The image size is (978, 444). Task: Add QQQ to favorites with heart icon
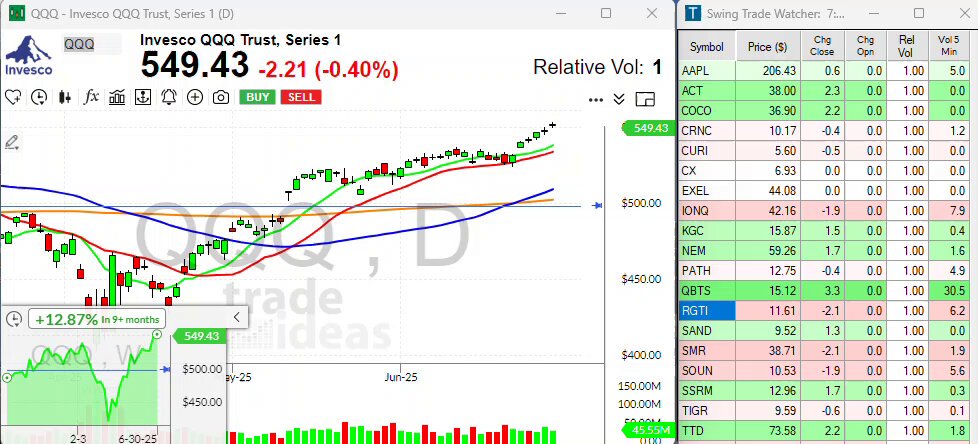(x=12, y=97)
